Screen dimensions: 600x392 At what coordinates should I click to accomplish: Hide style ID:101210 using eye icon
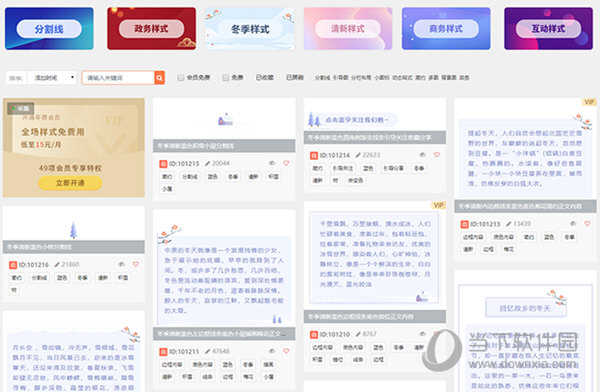tap(422, 334)
